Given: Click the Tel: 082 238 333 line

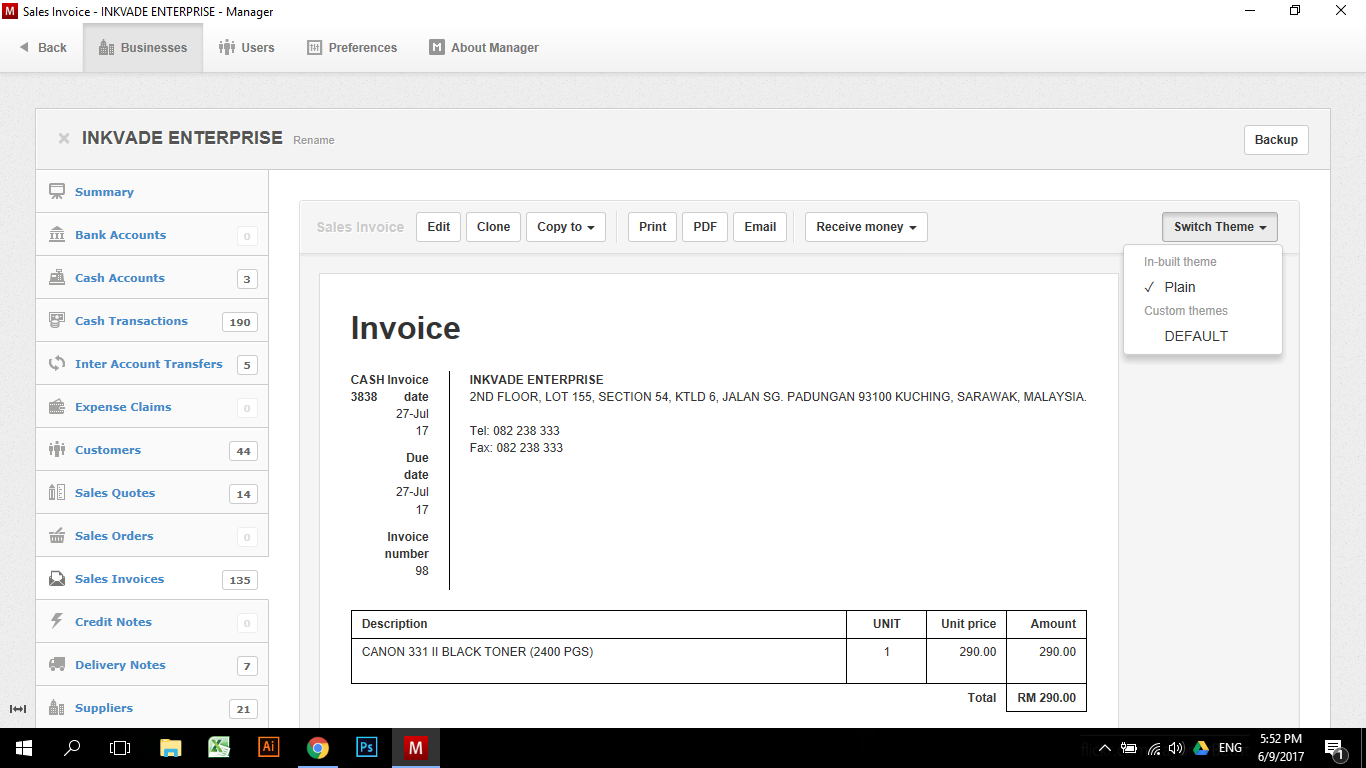Looking at the screenshot, I should pos(515,431).
